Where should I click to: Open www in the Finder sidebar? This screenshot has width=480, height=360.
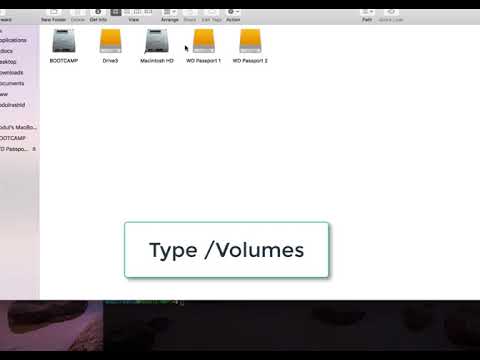(x=4, y=94)
